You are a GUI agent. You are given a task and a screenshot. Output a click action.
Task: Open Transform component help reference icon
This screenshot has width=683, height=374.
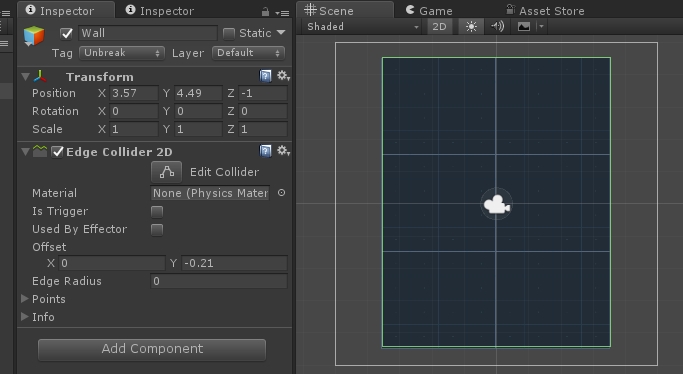point(265,76)
